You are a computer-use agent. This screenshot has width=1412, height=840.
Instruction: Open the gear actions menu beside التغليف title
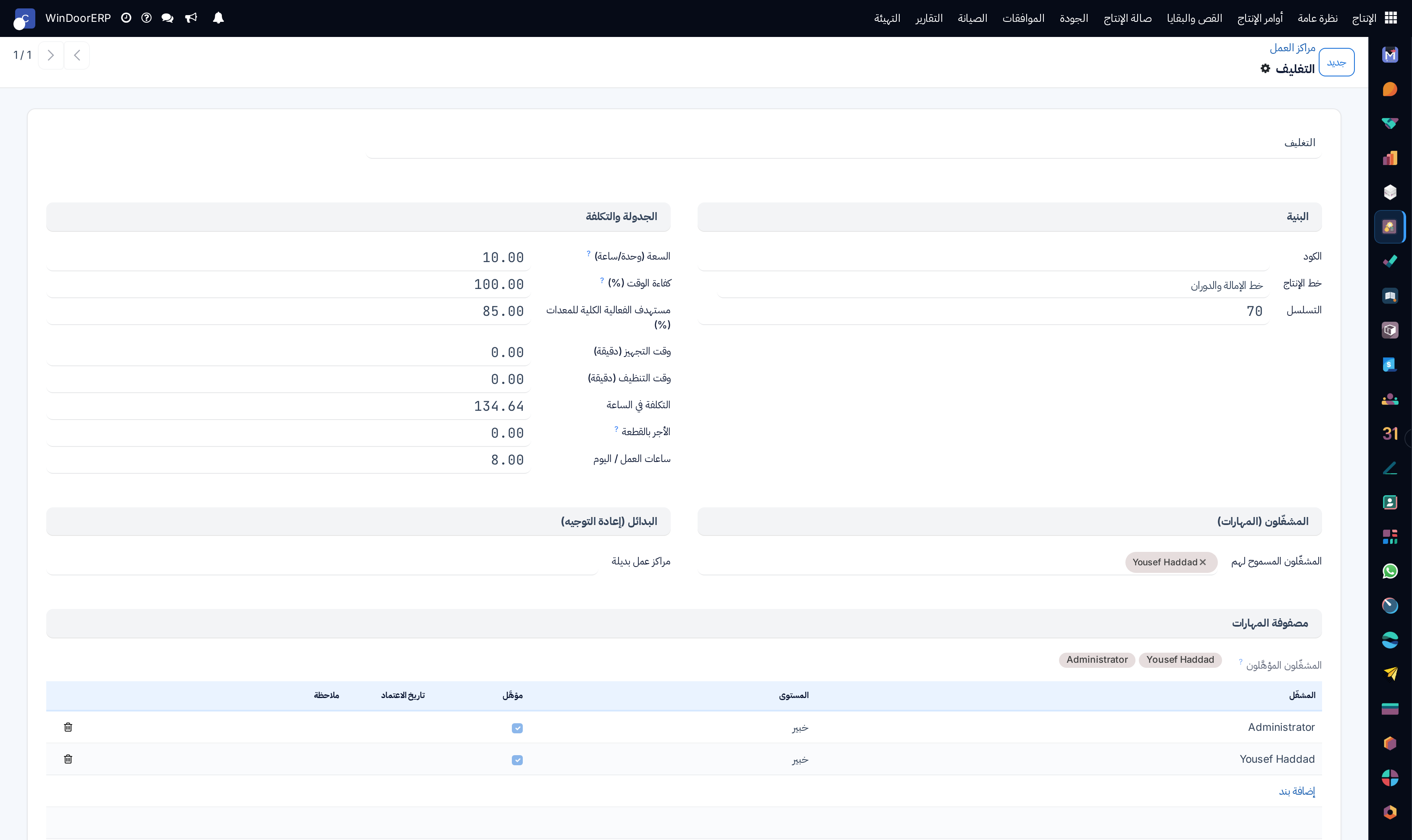[1265, 68]
